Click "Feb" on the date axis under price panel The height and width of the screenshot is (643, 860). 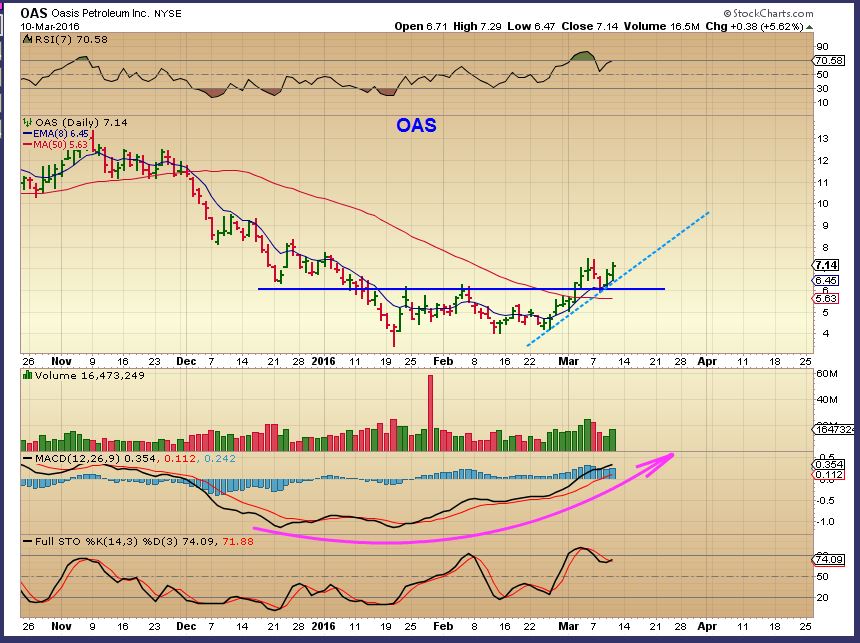443,362
